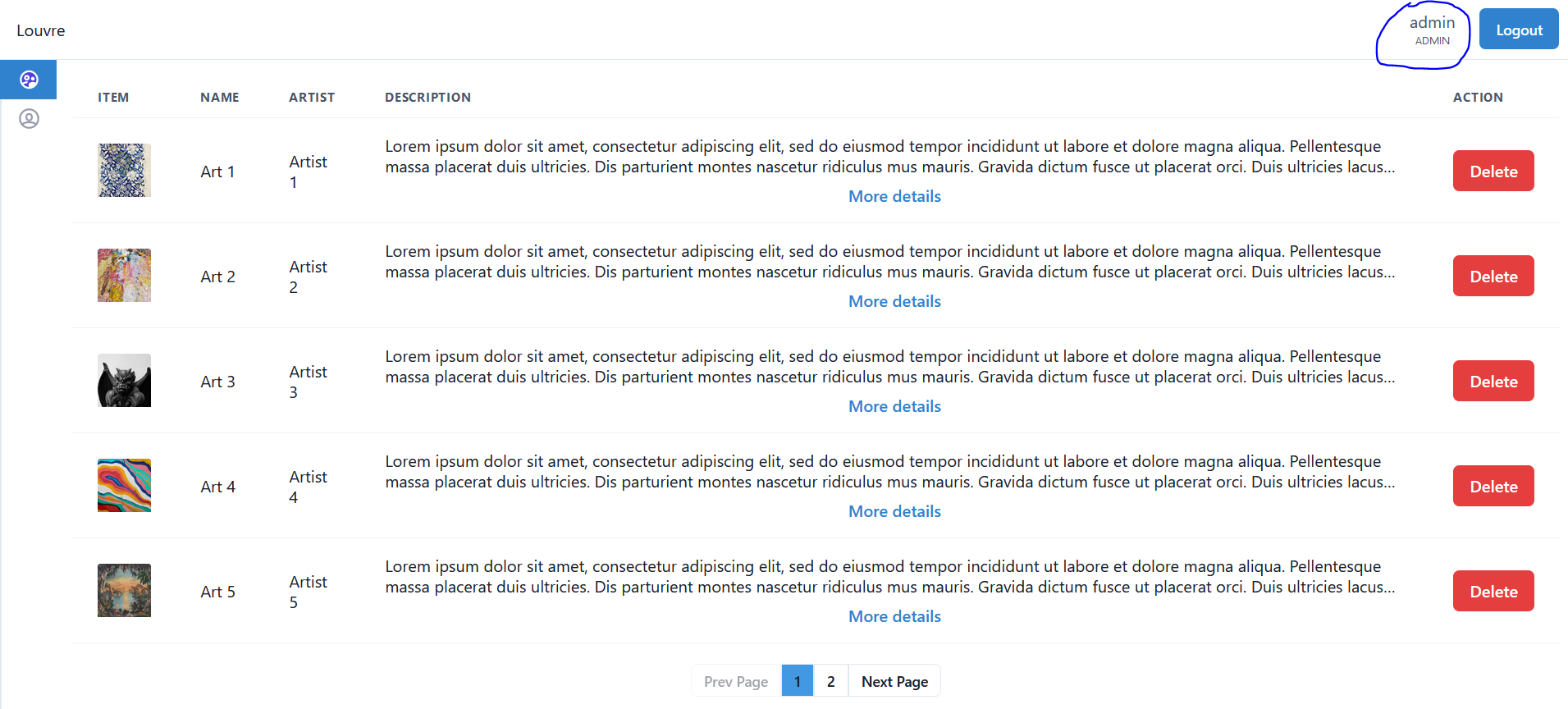Open More details for Art 5
This screenshot has width=1568, height=709.
(x=894, y=616)
